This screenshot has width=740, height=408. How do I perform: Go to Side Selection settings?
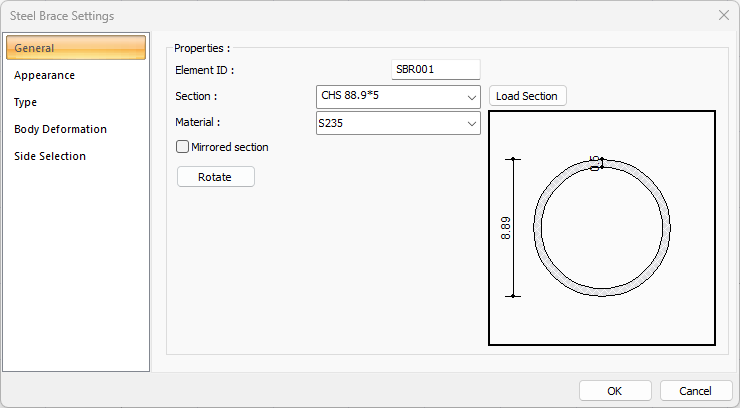point(50,156)
